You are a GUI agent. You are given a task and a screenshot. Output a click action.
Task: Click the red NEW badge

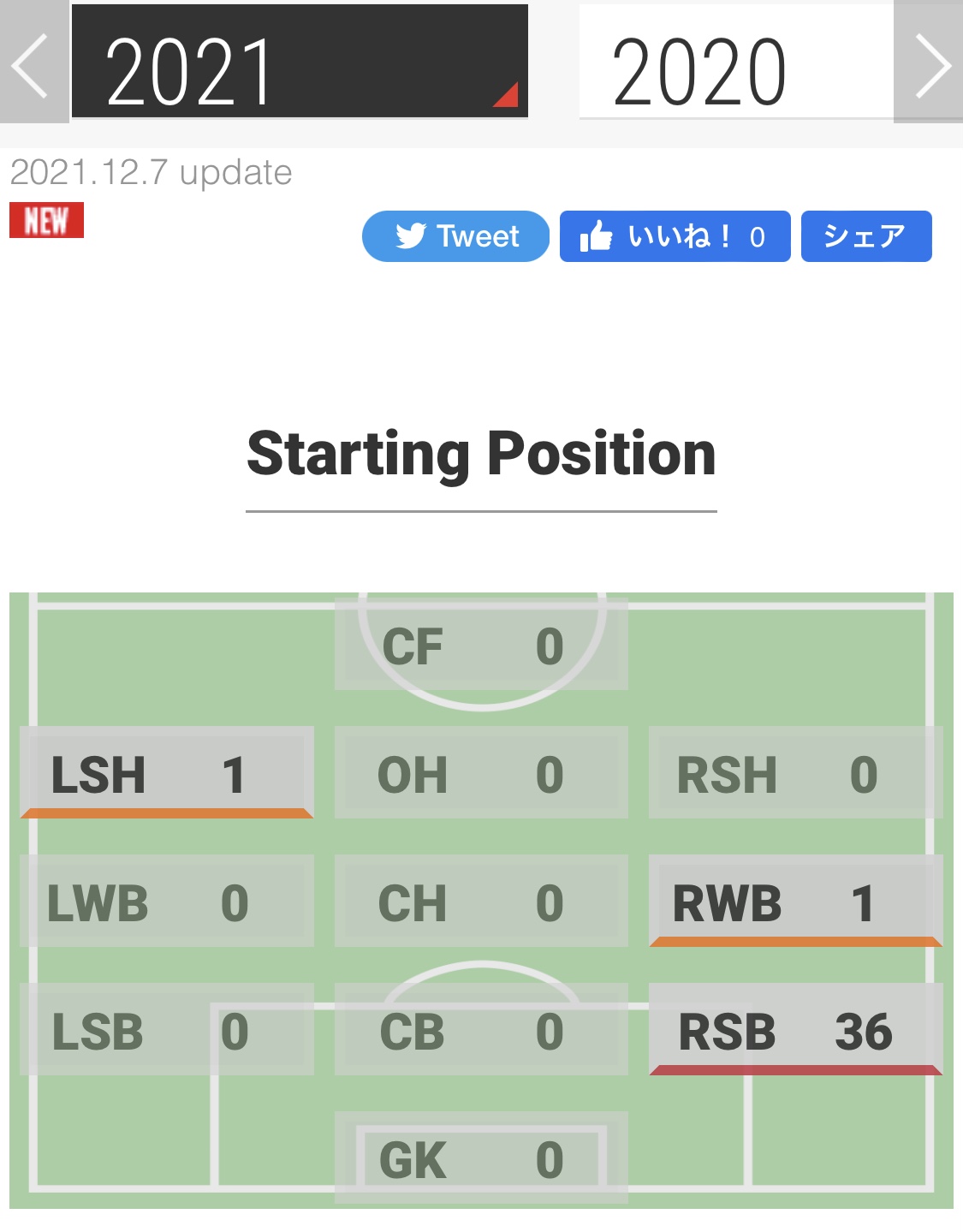46,220
